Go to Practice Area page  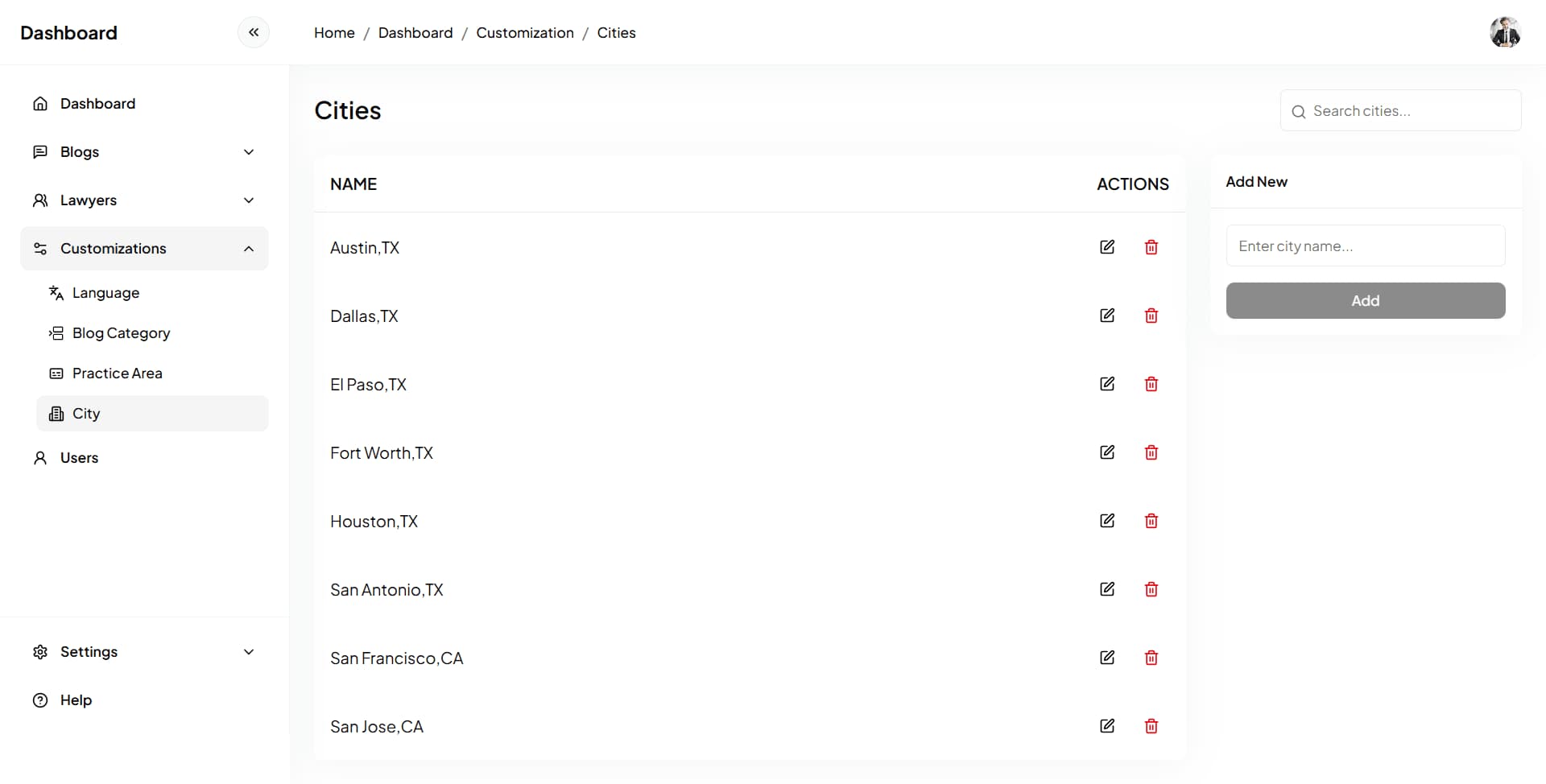click(x=152, y=373)
